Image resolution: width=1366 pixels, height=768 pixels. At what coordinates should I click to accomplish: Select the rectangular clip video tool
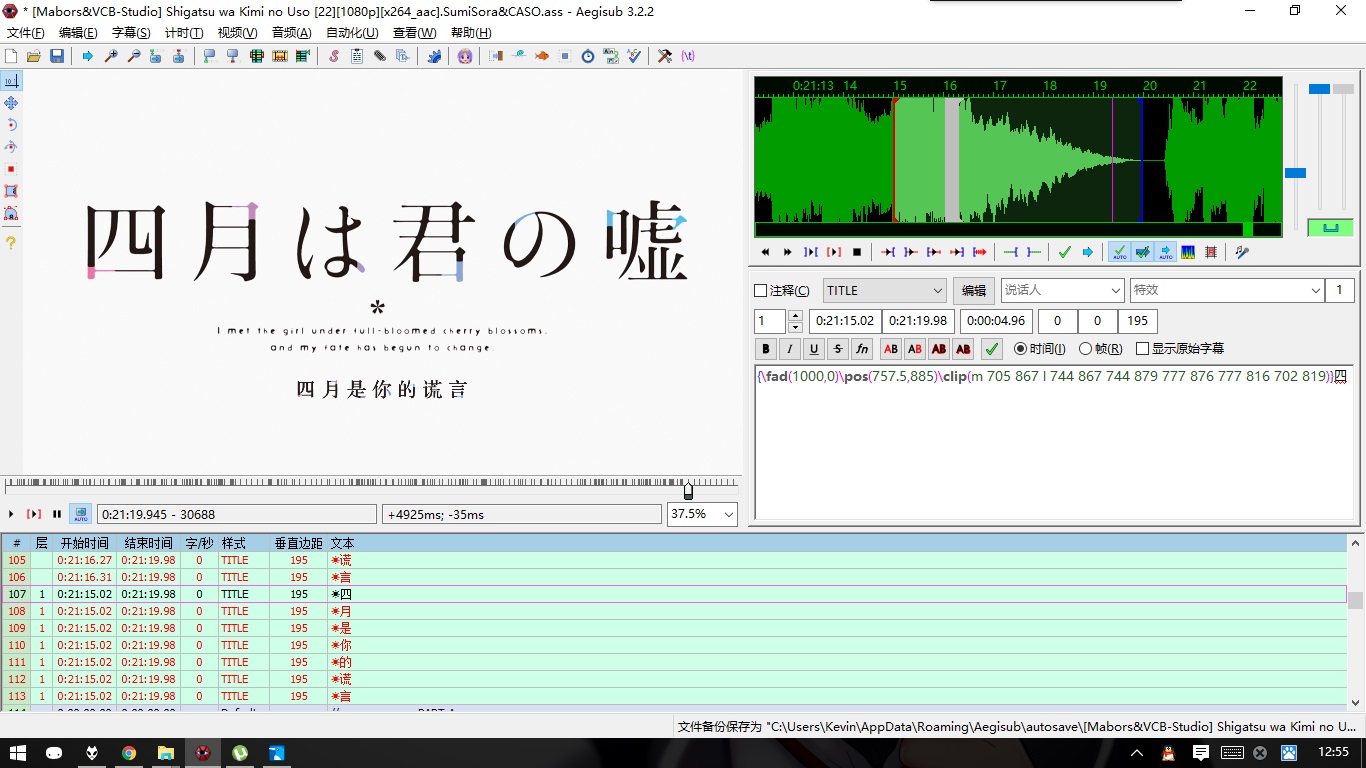click(11, 191)
